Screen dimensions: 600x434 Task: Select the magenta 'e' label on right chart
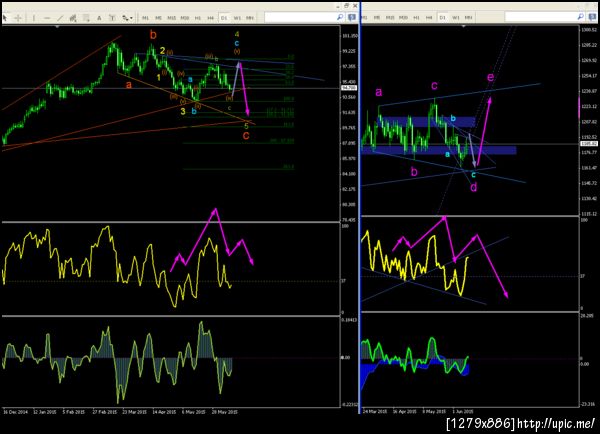point(491,77)
